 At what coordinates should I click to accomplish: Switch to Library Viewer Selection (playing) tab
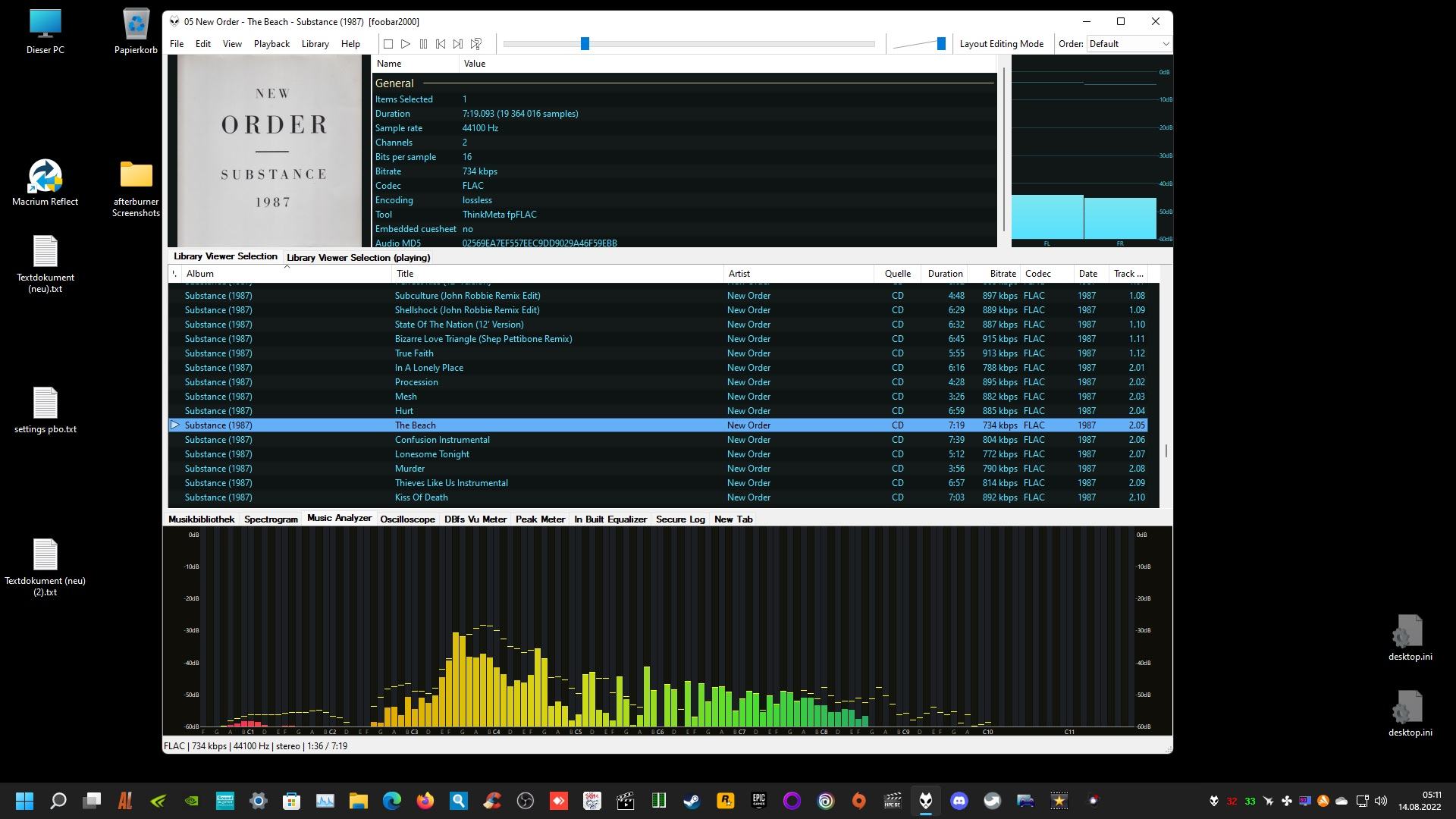(358, 258)
